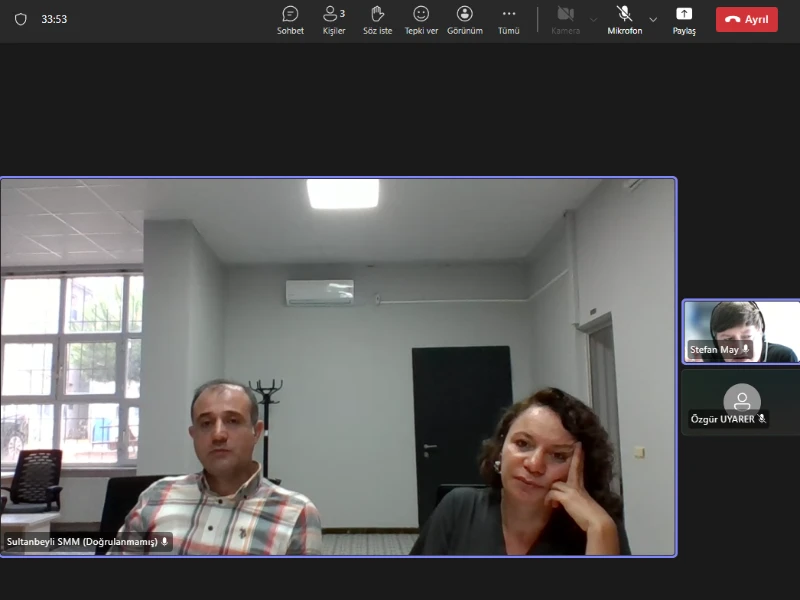
Task: Click the Sultanbeyli SMM name label
Action: (x=81, y=542)
